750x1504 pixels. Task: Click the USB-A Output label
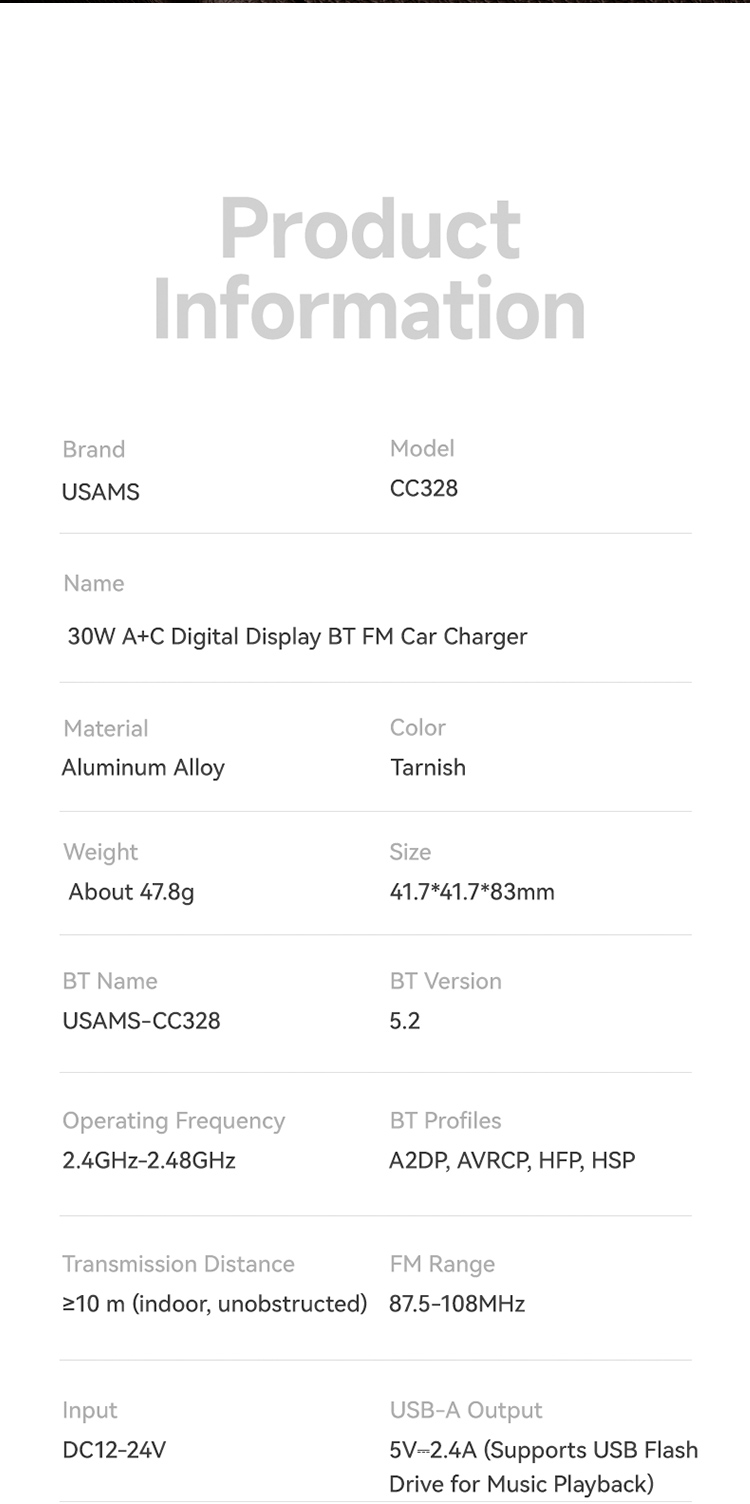(466, 1410)
